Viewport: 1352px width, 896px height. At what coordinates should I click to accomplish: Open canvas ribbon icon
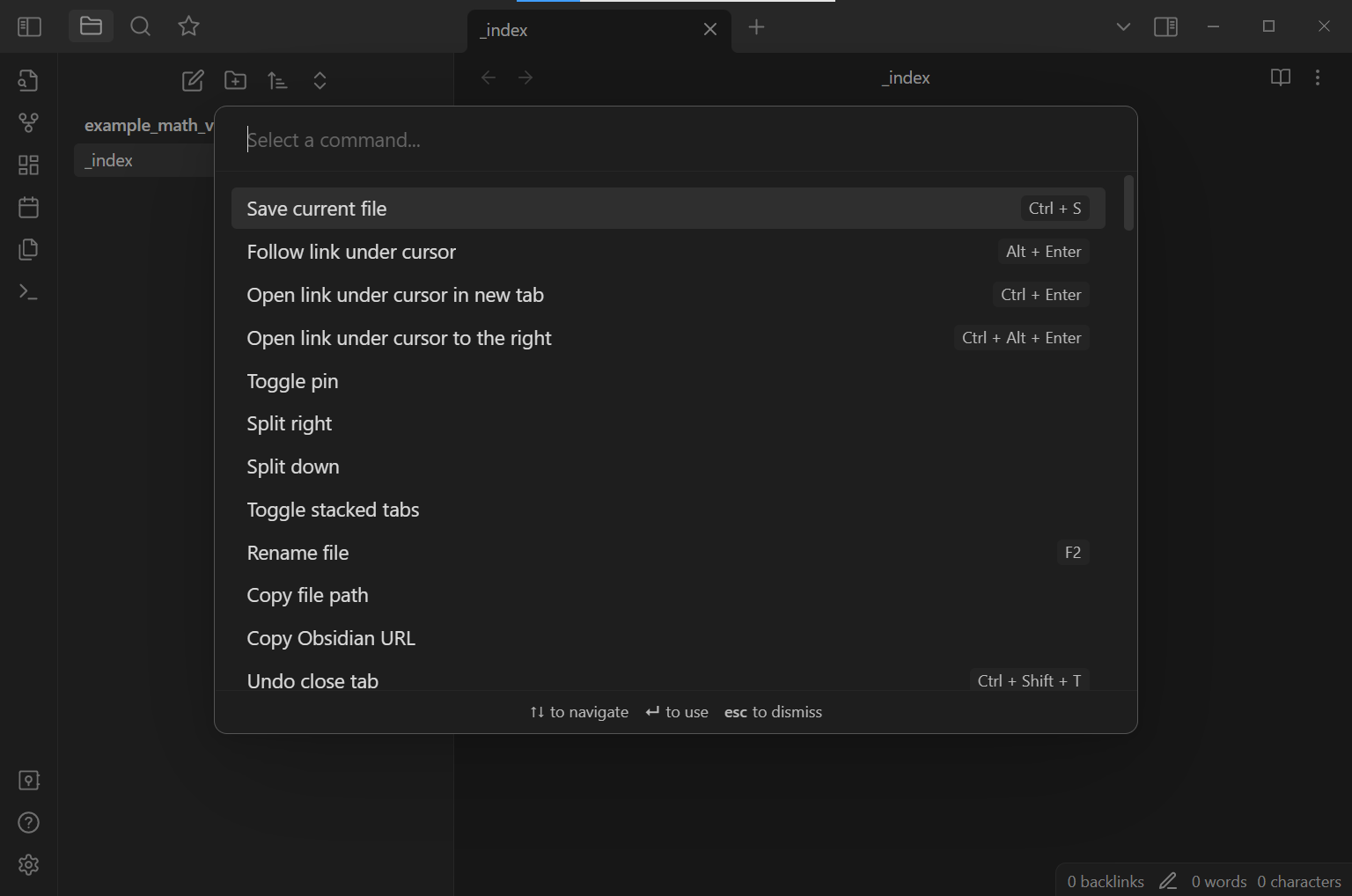coord(28,165)
